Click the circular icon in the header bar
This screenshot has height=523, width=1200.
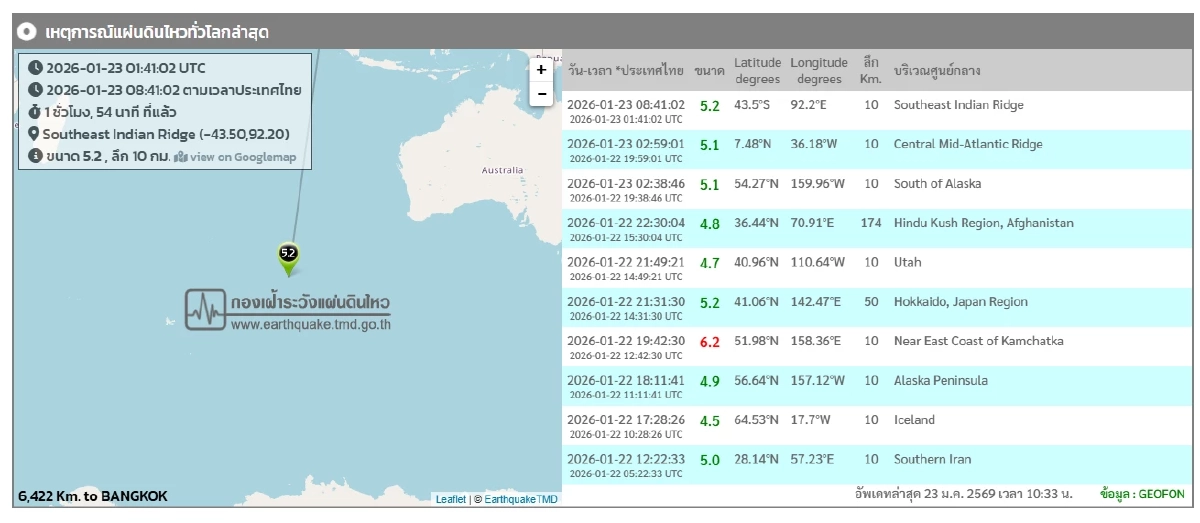click(x=28, y=32)
